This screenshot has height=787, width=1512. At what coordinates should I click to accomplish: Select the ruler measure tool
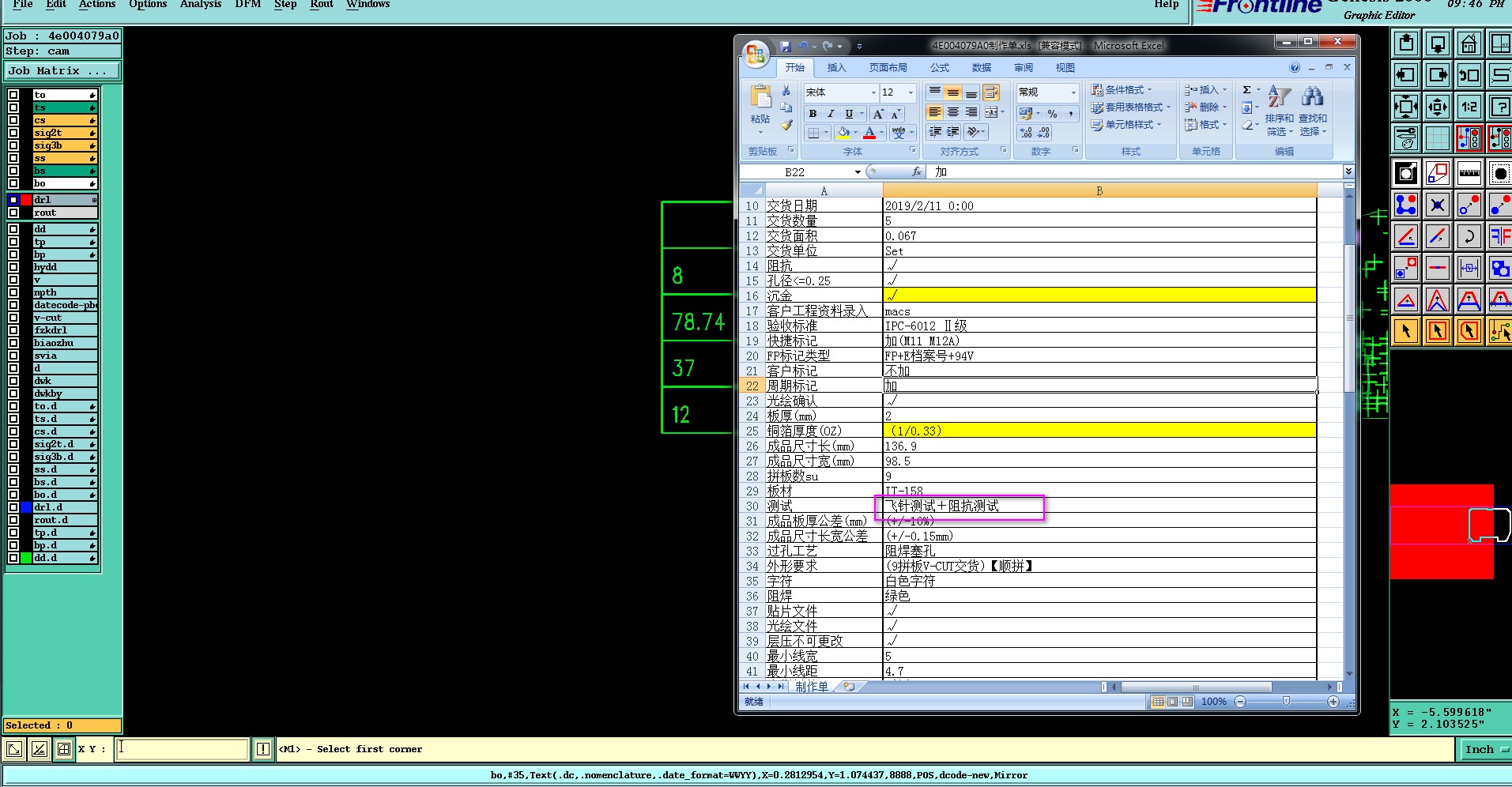click(1469, 173)
